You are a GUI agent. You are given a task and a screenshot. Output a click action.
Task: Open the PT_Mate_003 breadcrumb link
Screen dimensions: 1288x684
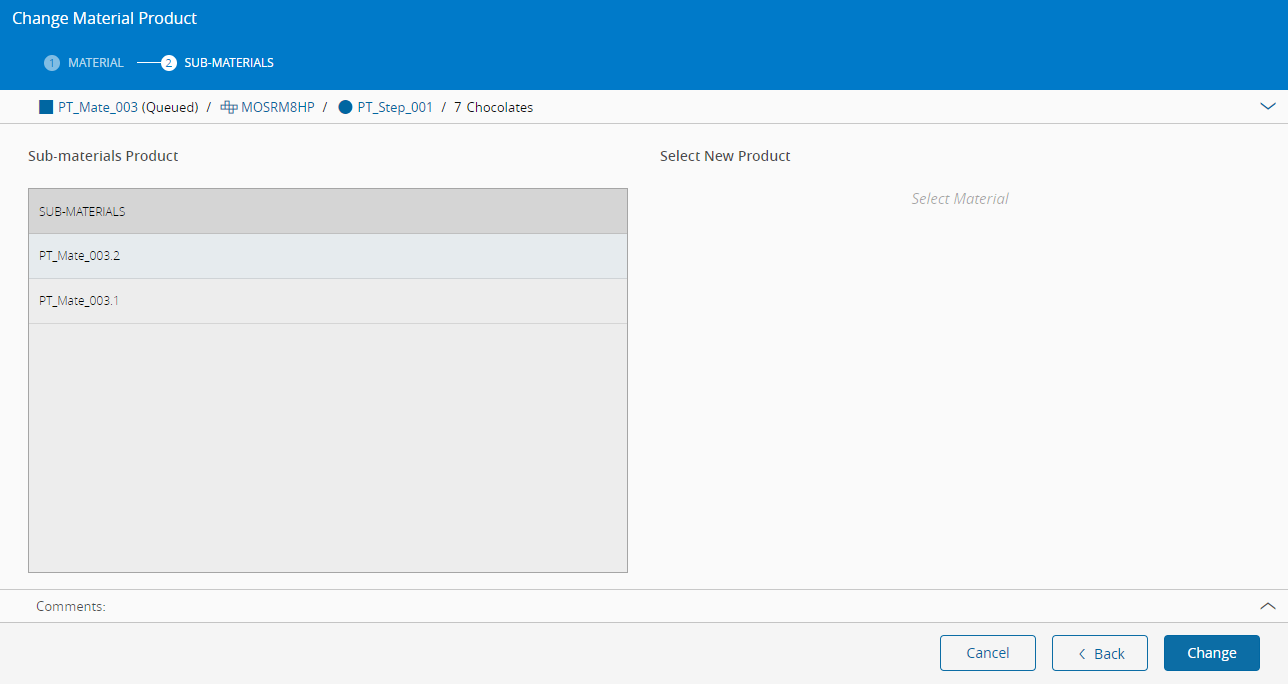(x=98, y=107)
